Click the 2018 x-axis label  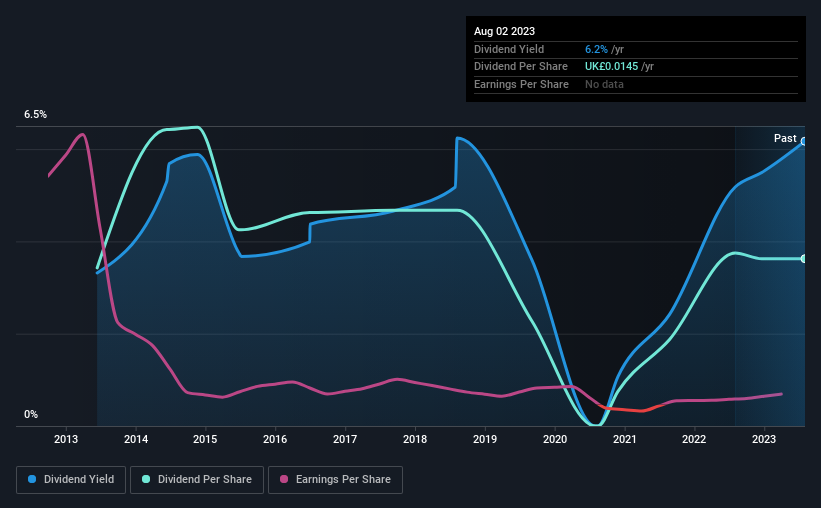(415, 439)
